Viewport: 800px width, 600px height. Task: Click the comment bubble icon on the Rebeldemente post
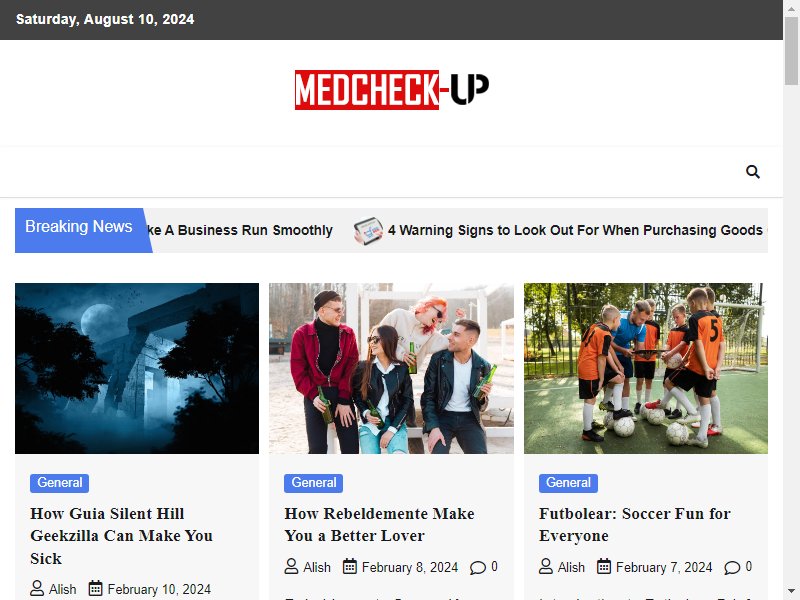click(478, 567)
